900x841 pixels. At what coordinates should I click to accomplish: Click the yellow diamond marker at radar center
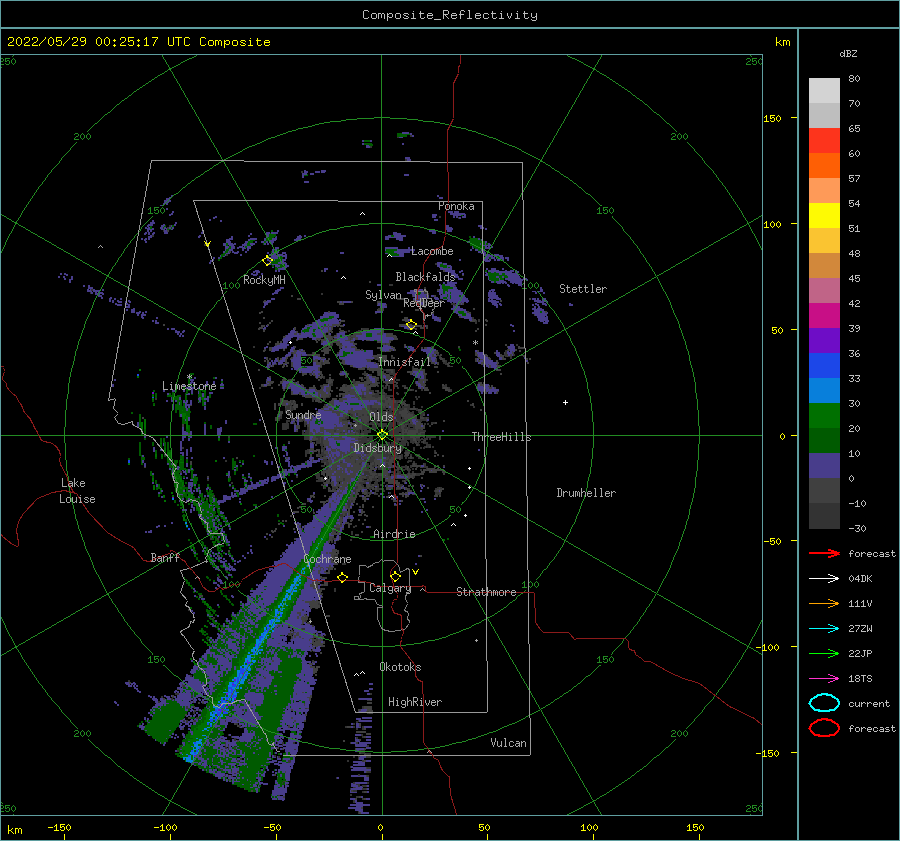[382, 435]
